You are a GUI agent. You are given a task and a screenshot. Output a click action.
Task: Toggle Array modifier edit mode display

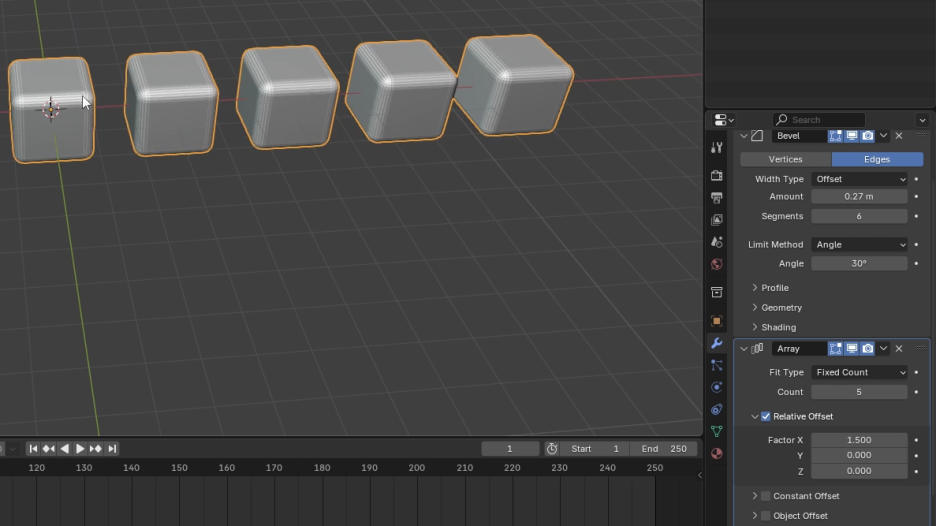coord(836,349)
